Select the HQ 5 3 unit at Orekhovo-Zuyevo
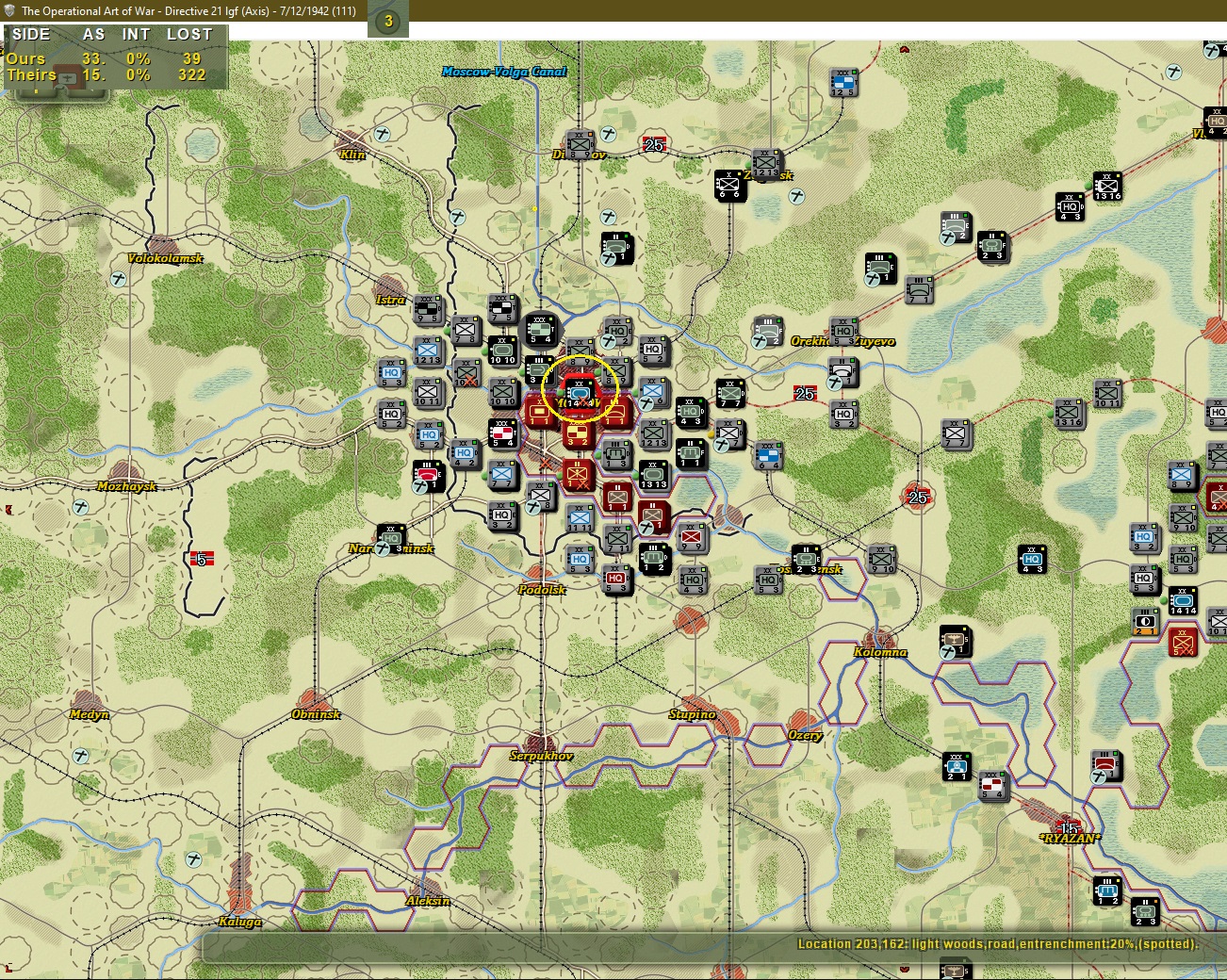 point(843,333)
